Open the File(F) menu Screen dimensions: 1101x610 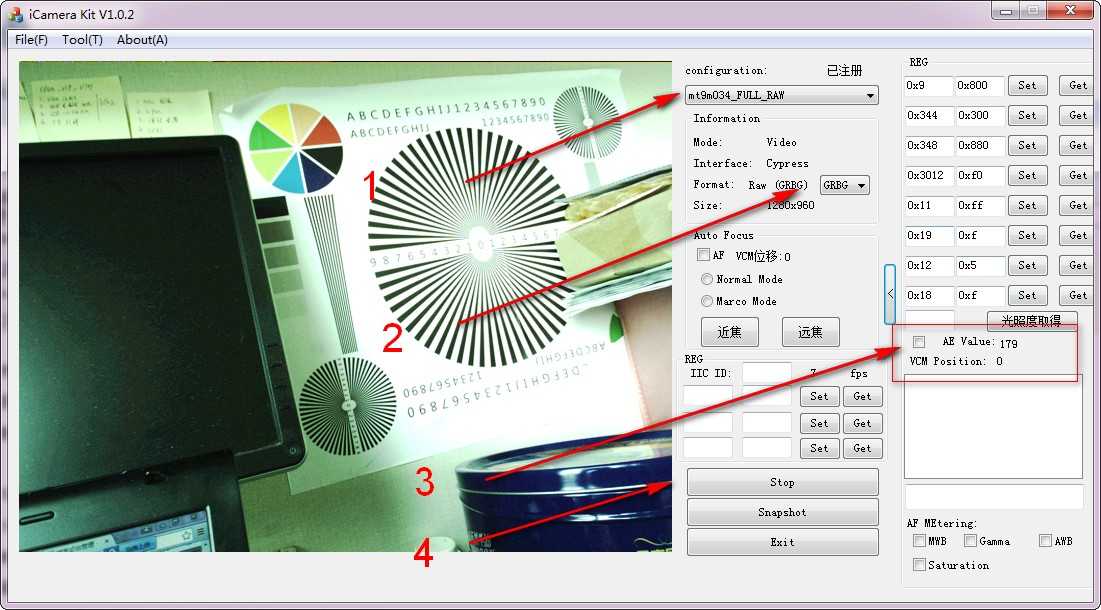pyautogui.click(x=31, y=40)
